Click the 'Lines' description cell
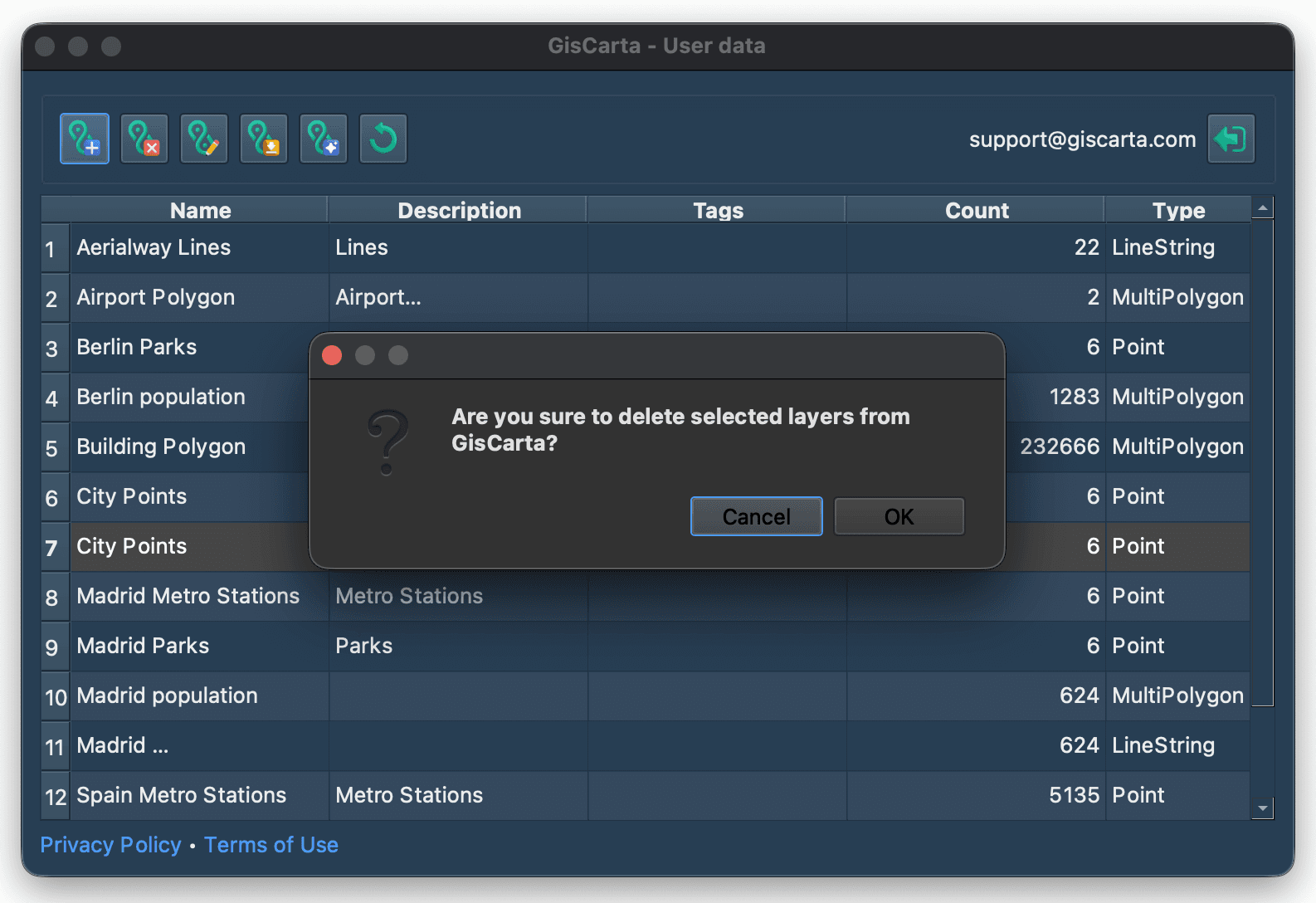The width and height of the screenshot is (1316, 903). pyautogui.click(x=458, y=247)
